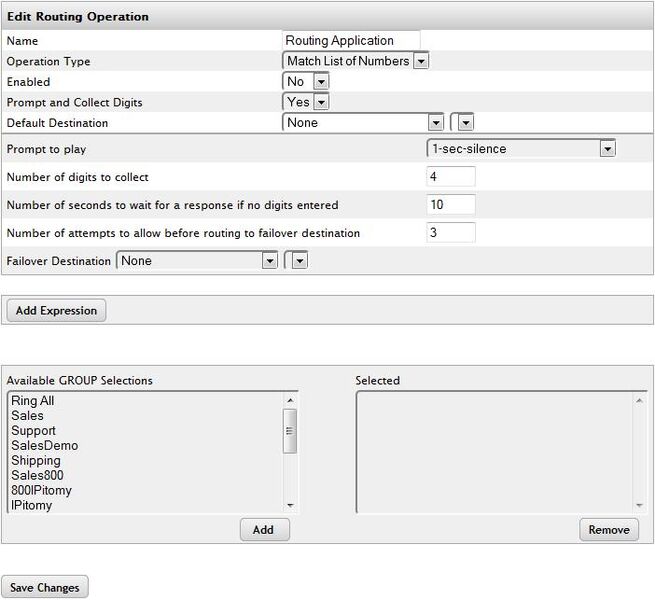Click the Remove button under Selected list

tap(608, 530)
